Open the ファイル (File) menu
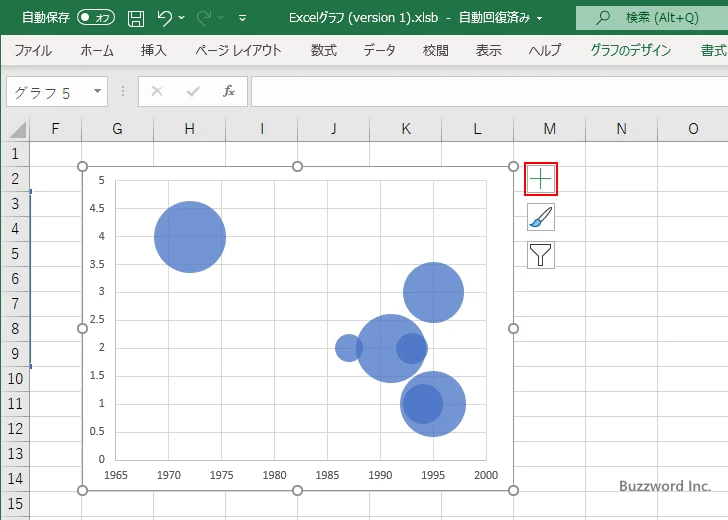 click(x=33, y=50)
